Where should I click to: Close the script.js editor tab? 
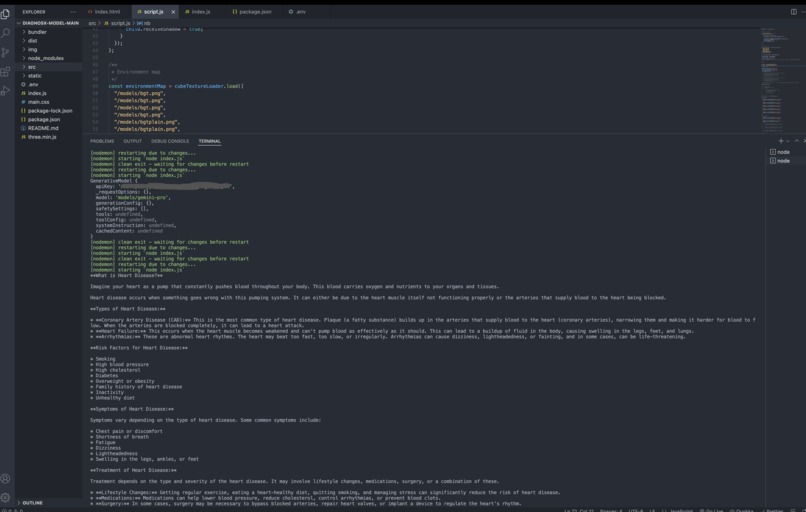click(x=173, y=12)
